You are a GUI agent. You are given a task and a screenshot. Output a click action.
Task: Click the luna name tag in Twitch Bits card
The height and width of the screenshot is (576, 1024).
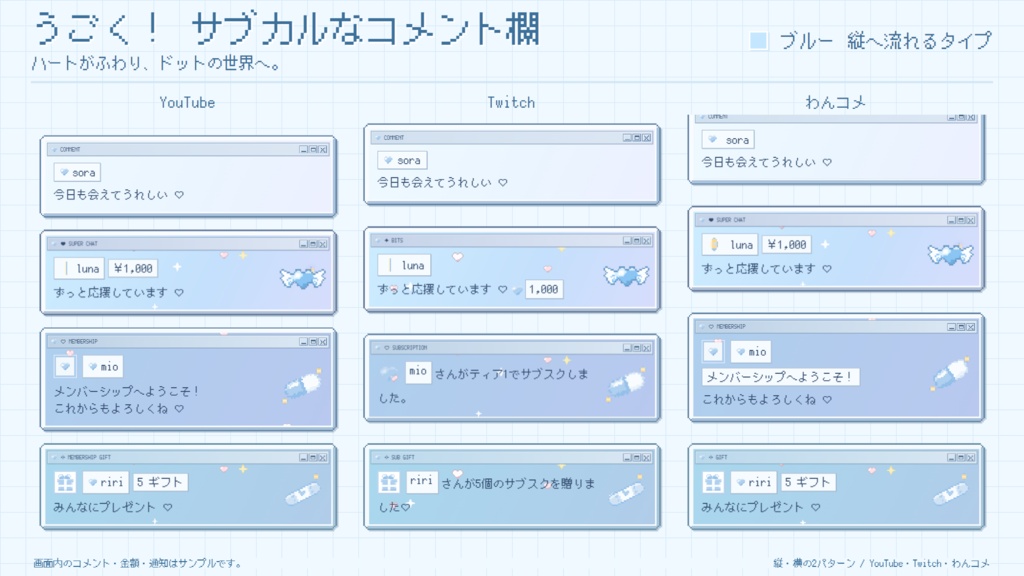404,265
